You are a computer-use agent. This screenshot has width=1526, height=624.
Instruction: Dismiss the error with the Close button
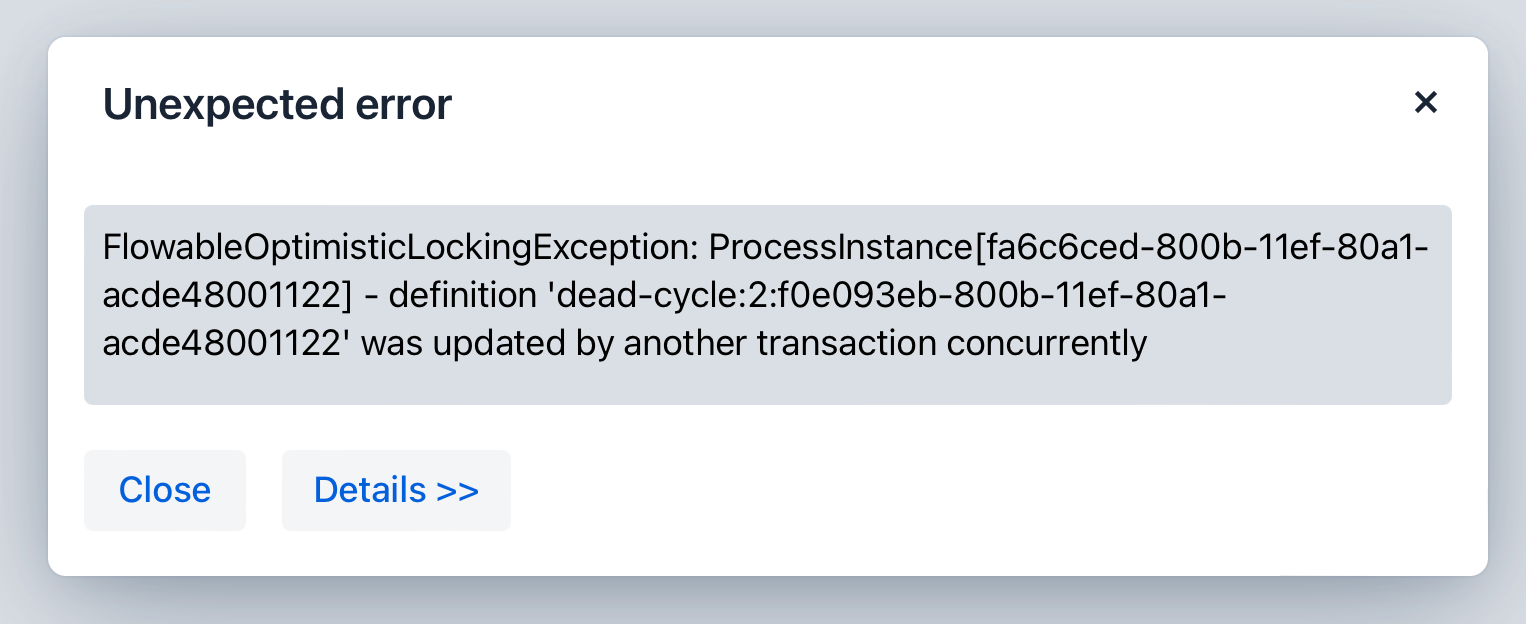pyautogui.click(x=165, y=490)
